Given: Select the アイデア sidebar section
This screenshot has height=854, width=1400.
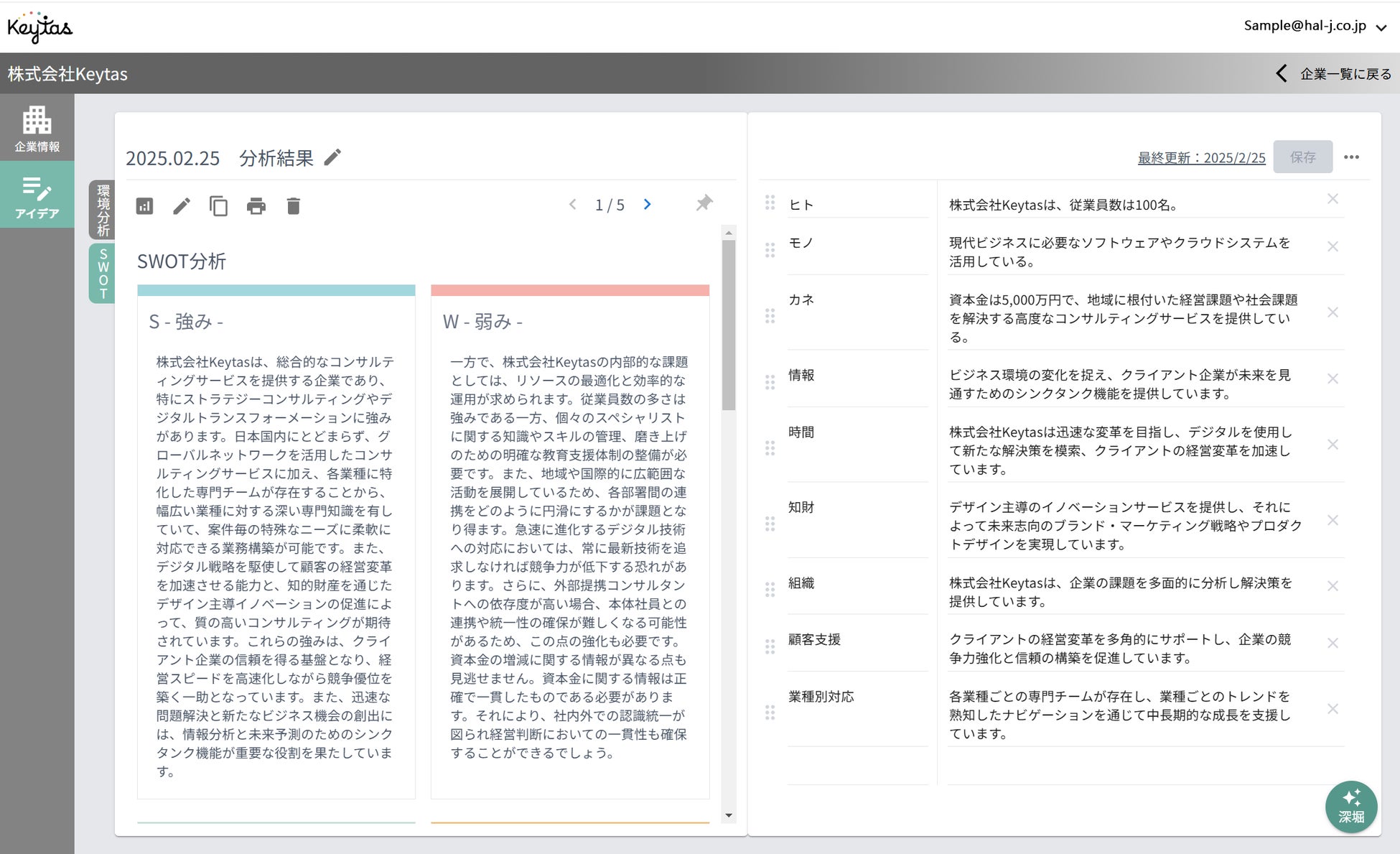Looking at the screenshot, I should click(37, 195).
